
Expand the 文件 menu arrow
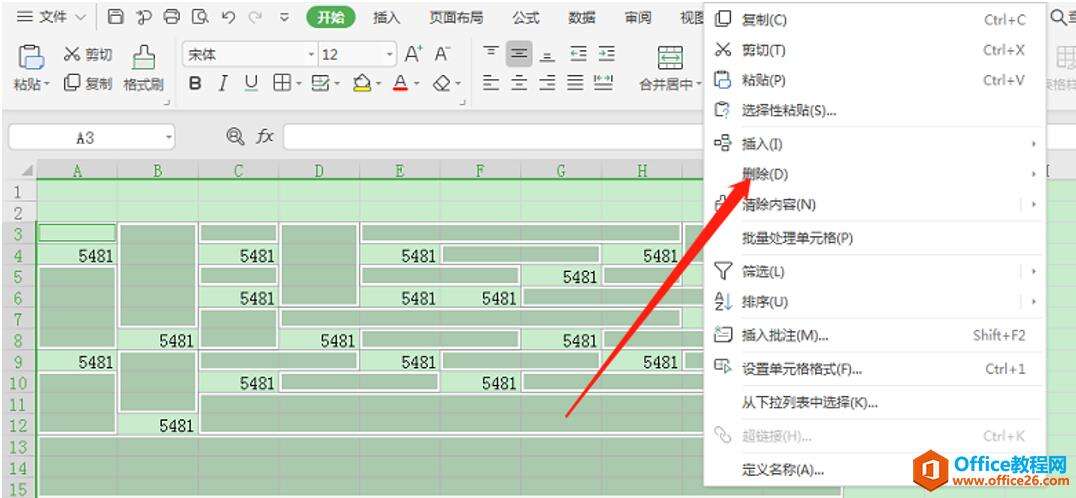80,17
